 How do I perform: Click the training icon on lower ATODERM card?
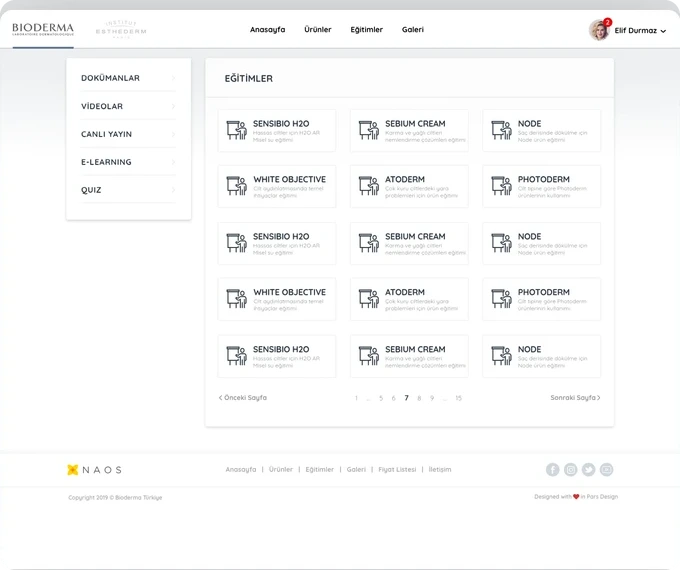pos(369,298)
